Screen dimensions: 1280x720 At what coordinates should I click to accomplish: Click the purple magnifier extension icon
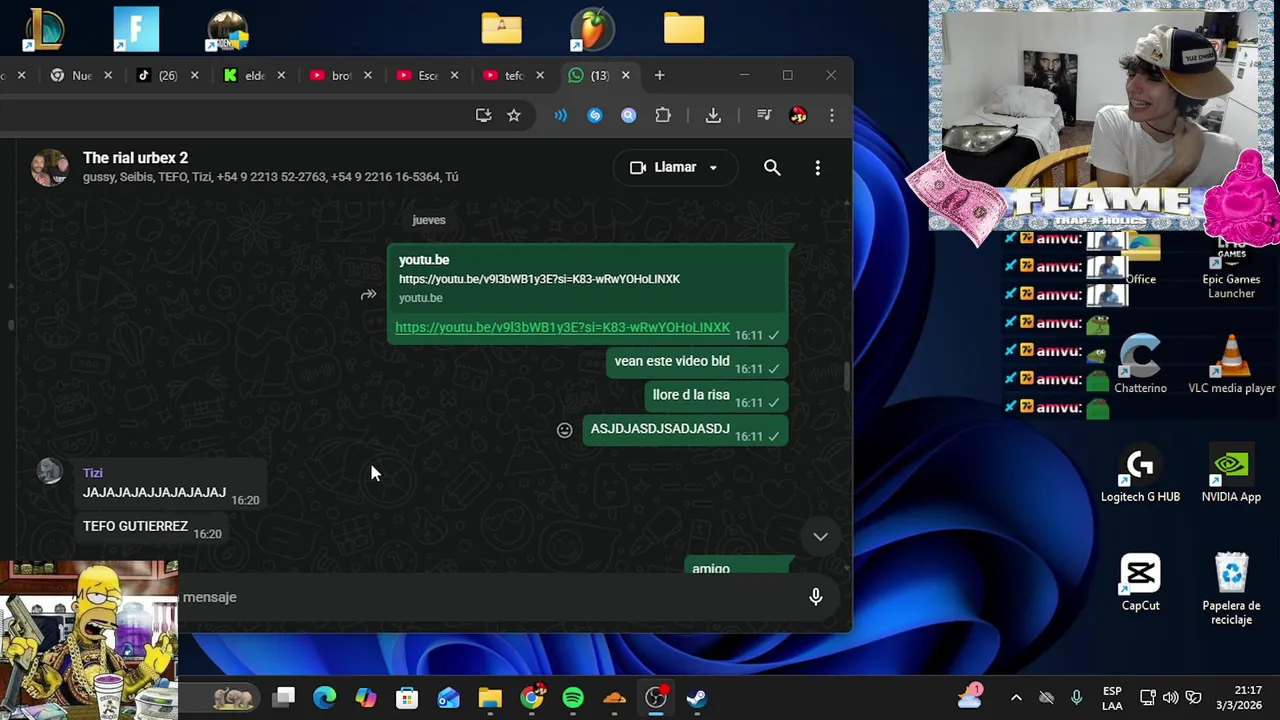[x=628, y=116]
